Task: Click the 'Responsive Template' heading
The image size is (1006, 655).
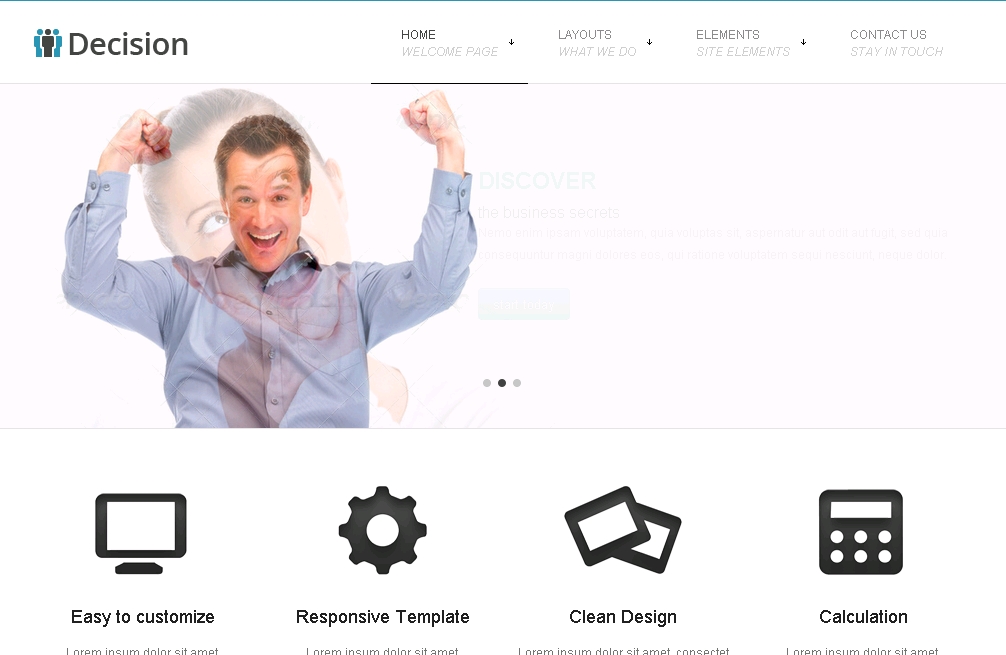Action: click(382, 617)
